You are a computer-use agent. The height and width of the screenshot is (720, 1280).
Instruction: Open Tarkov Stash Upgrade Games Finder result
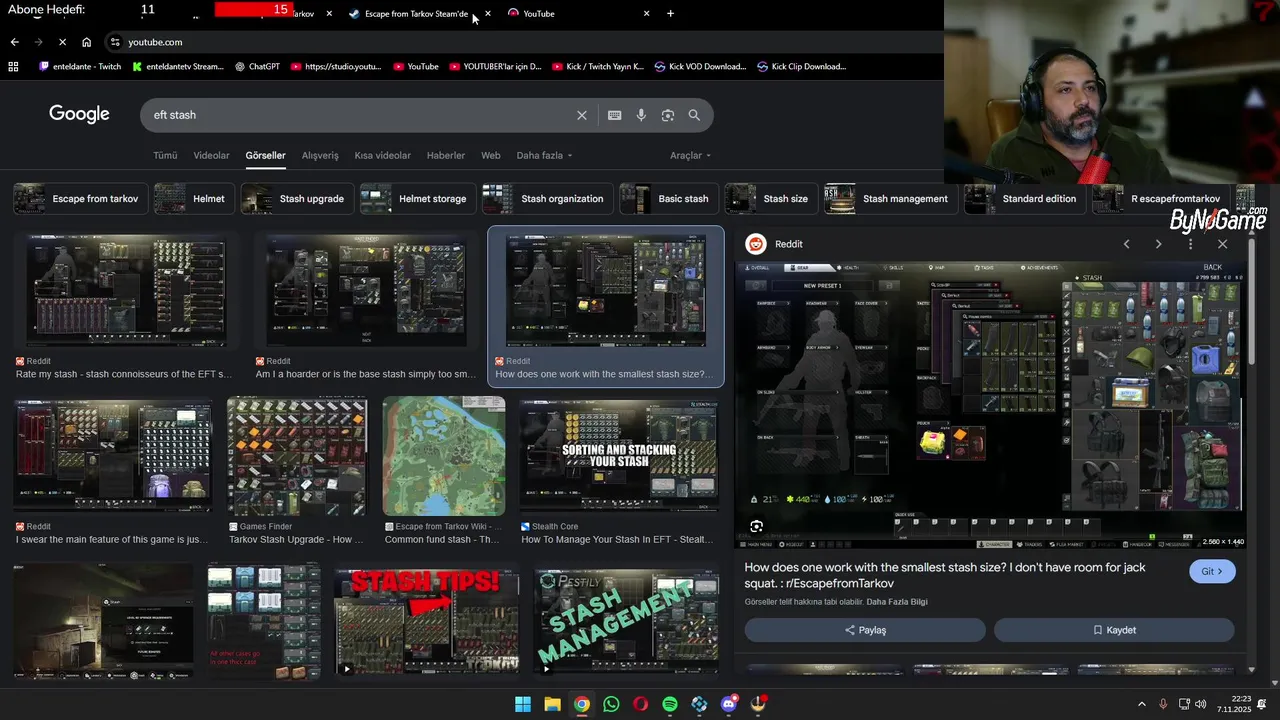[x=297, y=456]
